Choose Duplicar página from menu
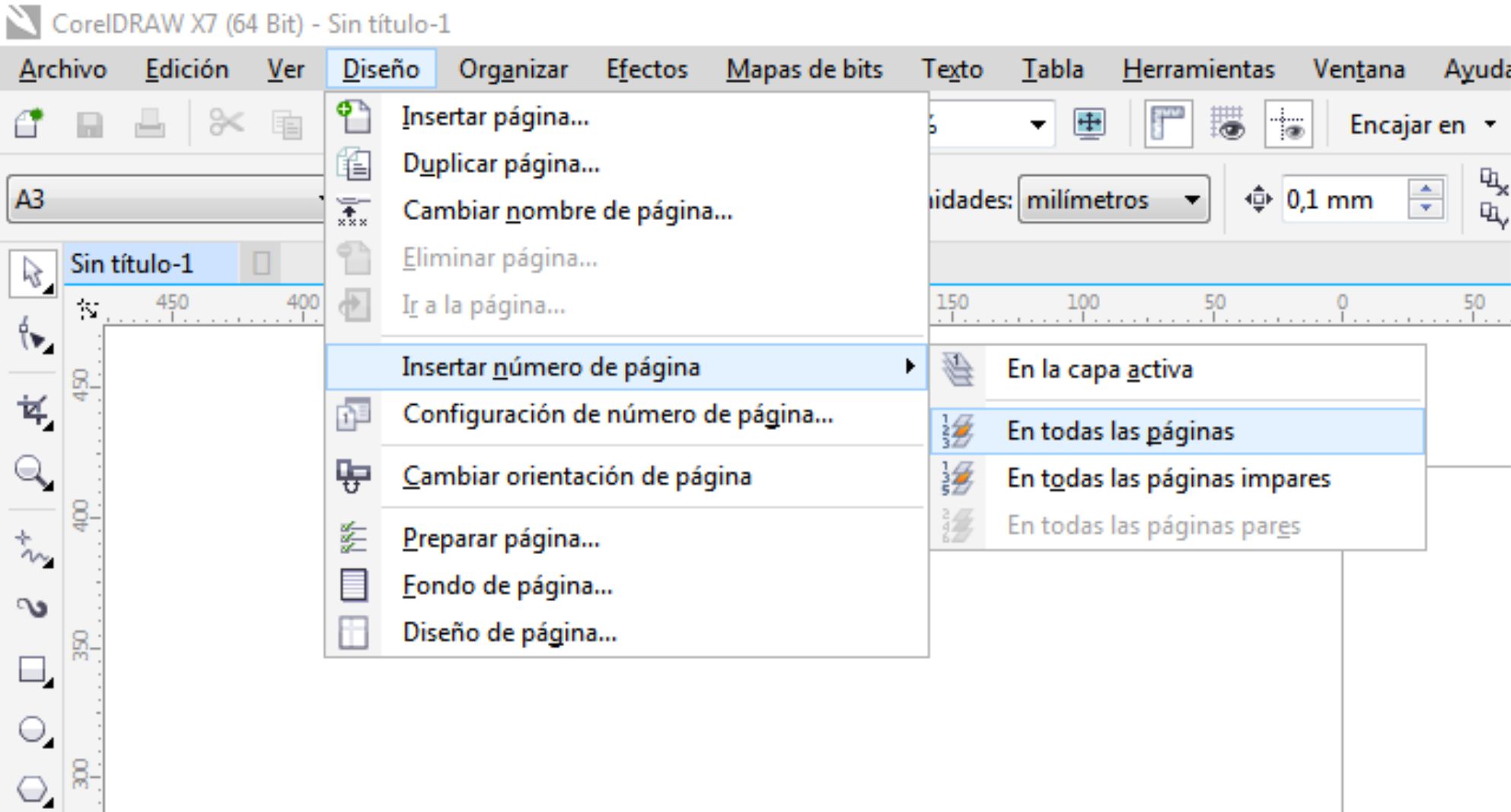This screenshot has height=812, width=1511. 627,164
